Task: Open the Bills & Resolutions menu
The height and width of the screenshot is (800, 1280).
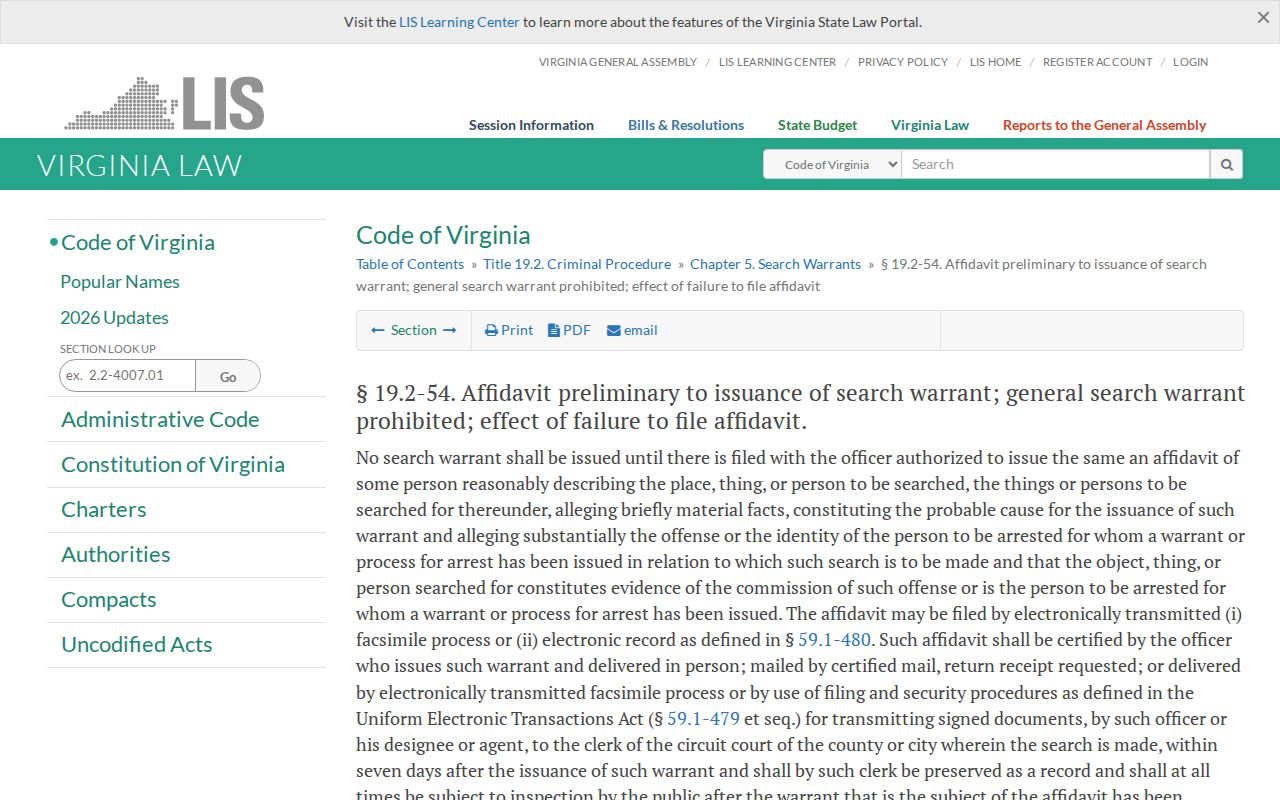Action: pyautogui.click(x=686, y=125)
